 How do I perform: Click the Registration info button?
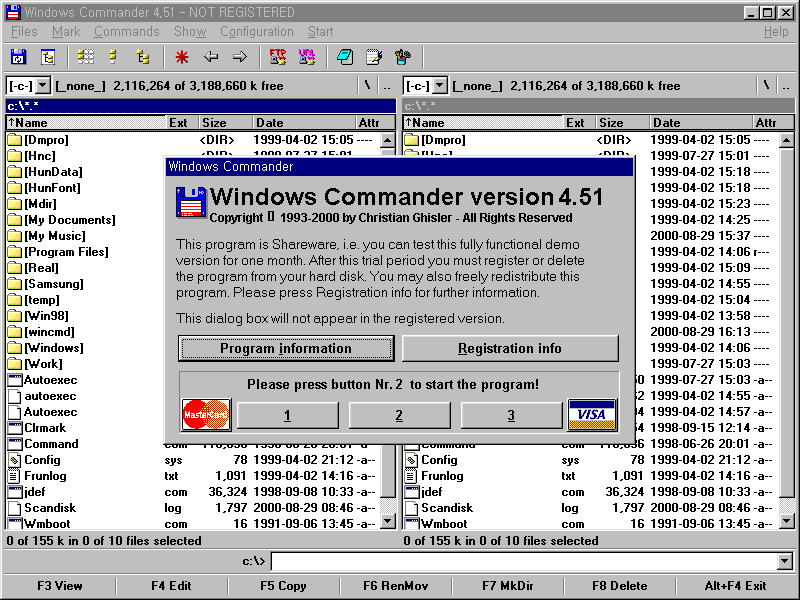tap(510, 348)
